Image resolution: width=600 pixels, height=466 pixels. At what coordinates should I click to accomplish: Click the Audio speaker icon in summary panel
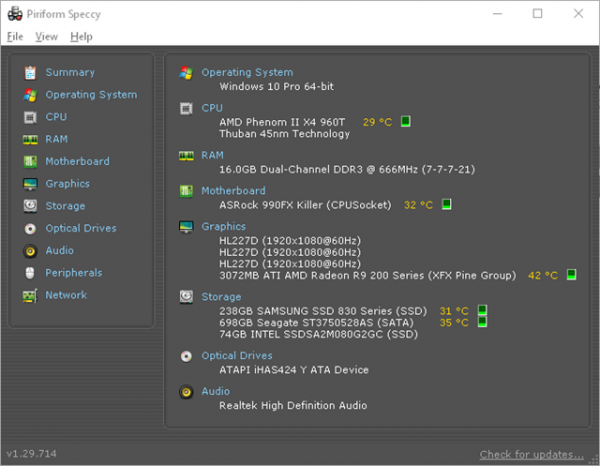pos(186,392)
